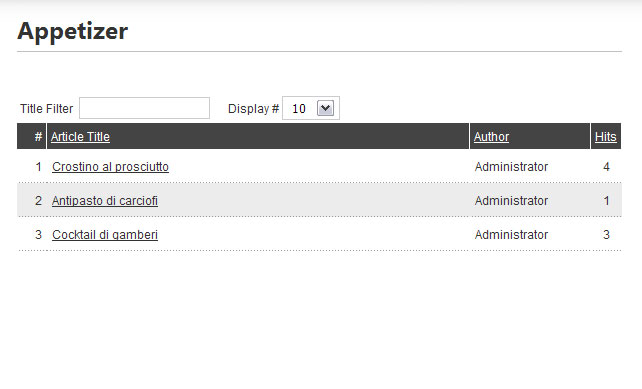Click hits count 1 for Antipasto
642x389 pixels.
[x=606, y=201]
